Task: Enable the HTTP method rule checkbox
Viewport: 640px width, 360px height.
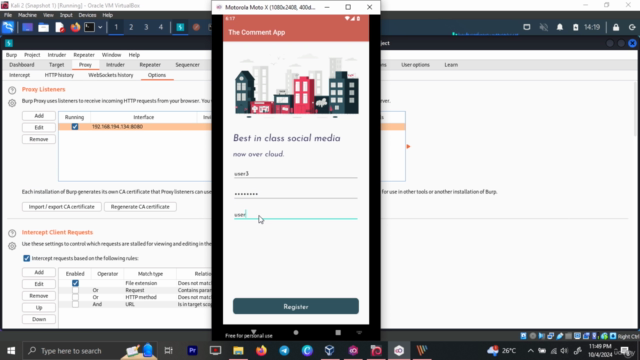Action: pyautogui.click(x=75, y=297)
